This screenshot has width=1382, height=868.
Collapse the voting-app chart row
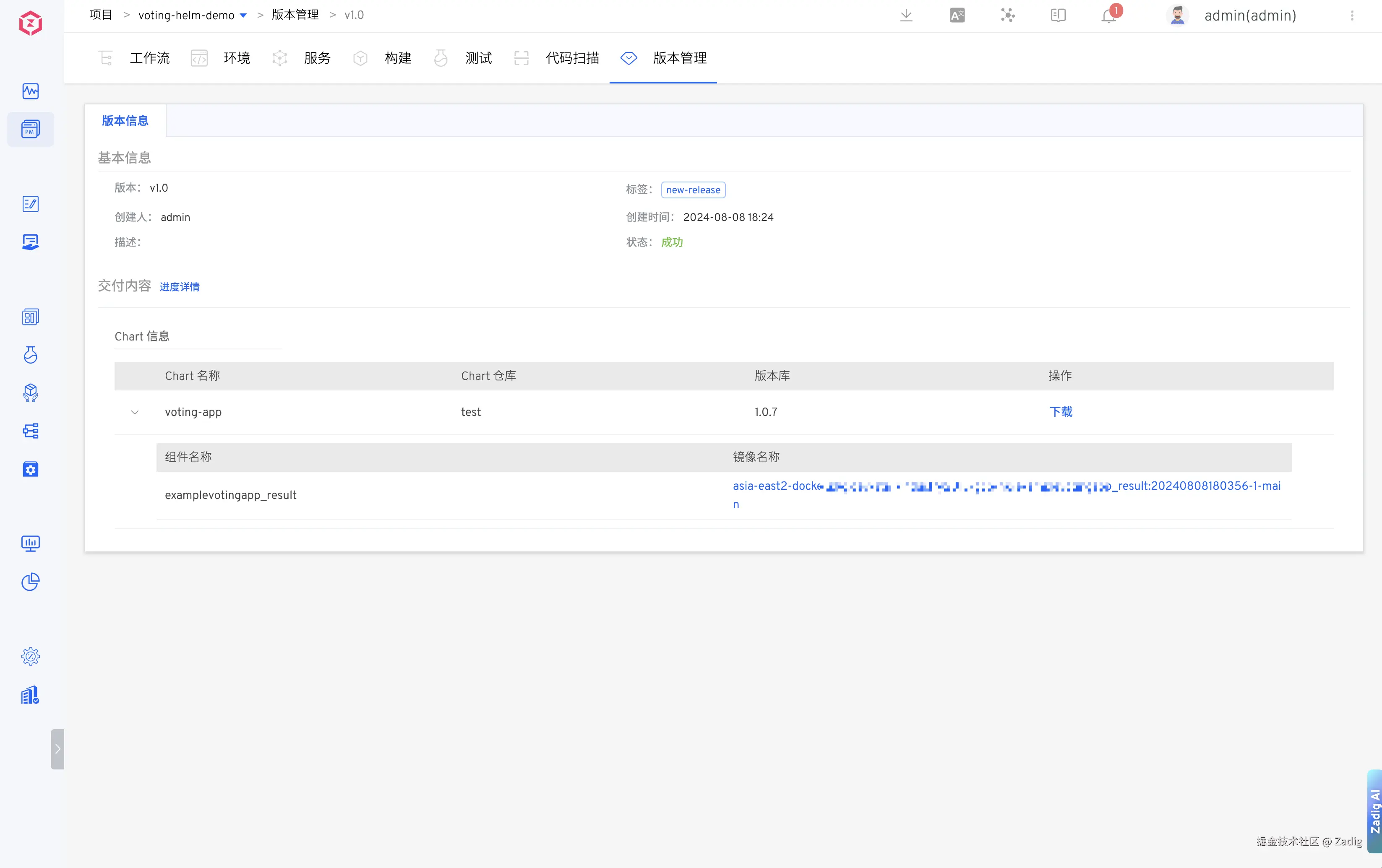point(134,412)
